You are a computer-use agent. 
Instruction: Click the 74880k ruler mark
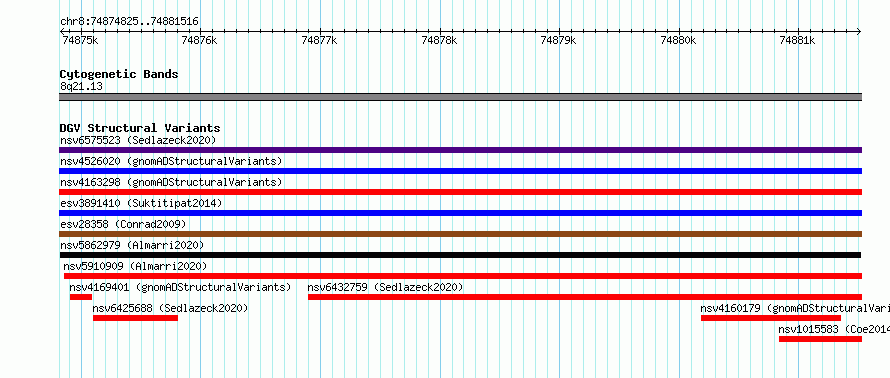click(678, 40)
